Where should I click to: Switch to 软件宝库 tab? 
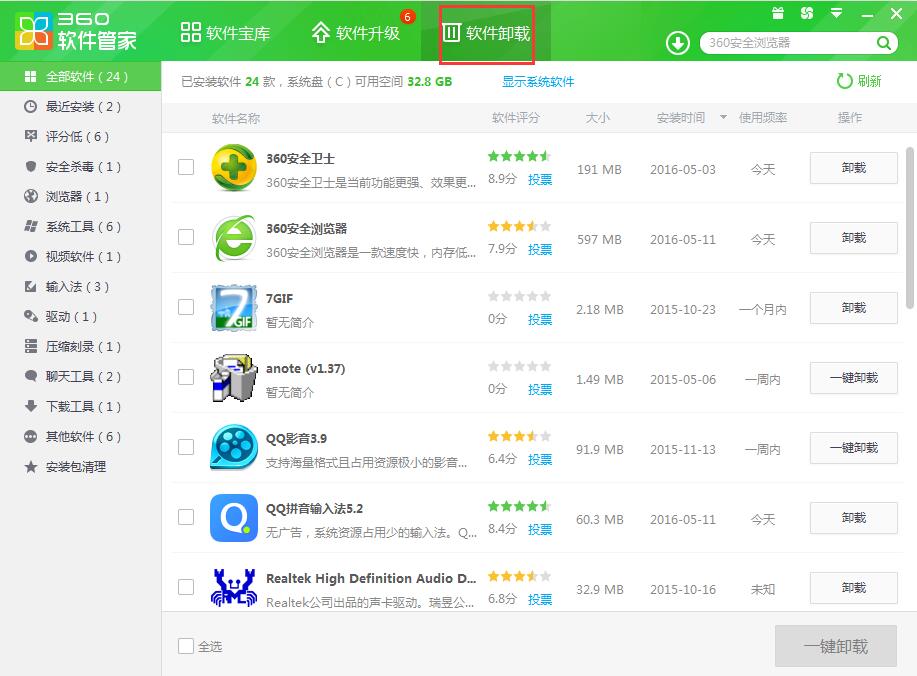[x=225, y=33]
